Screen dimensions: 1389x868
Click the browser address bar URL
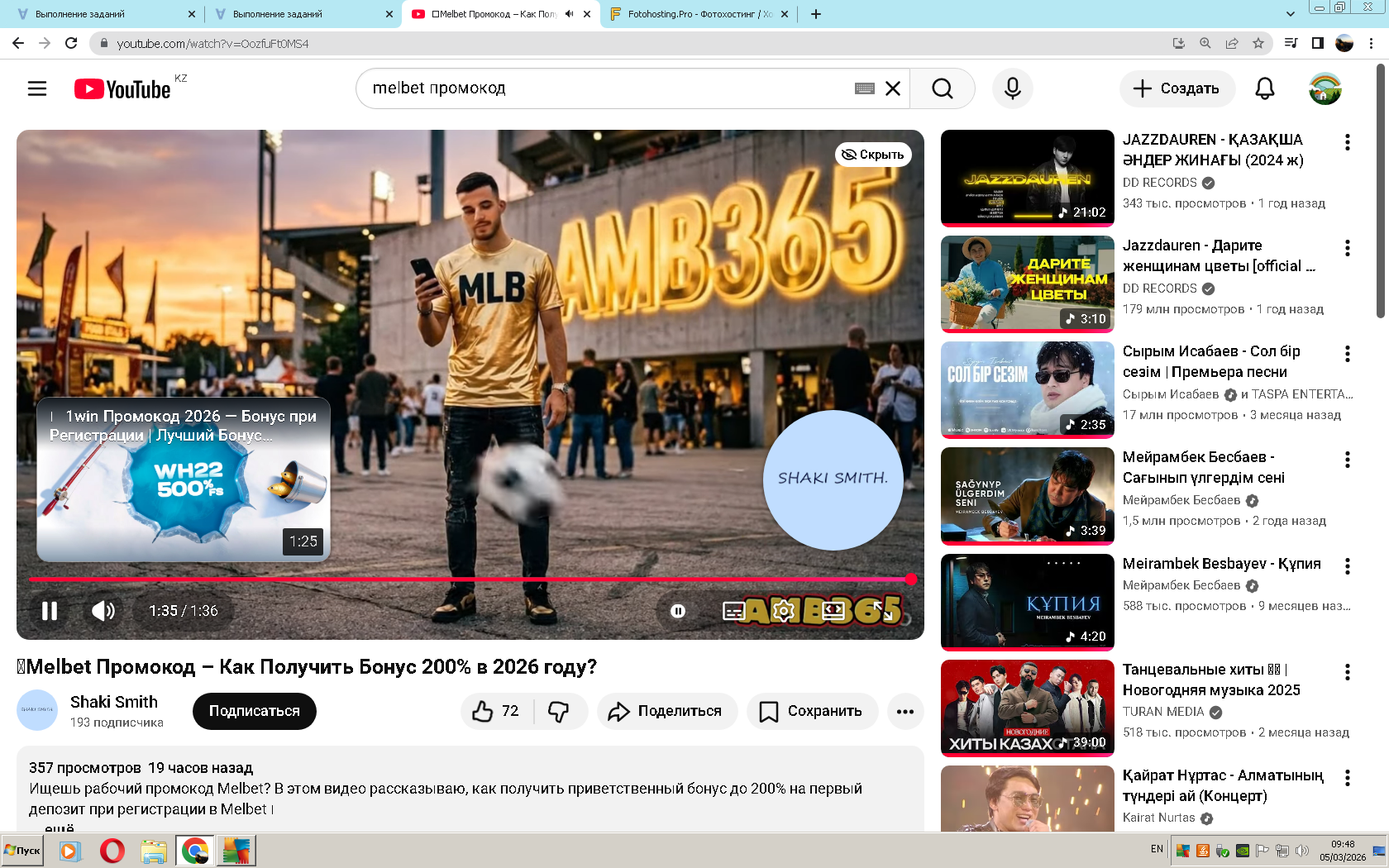212,44
